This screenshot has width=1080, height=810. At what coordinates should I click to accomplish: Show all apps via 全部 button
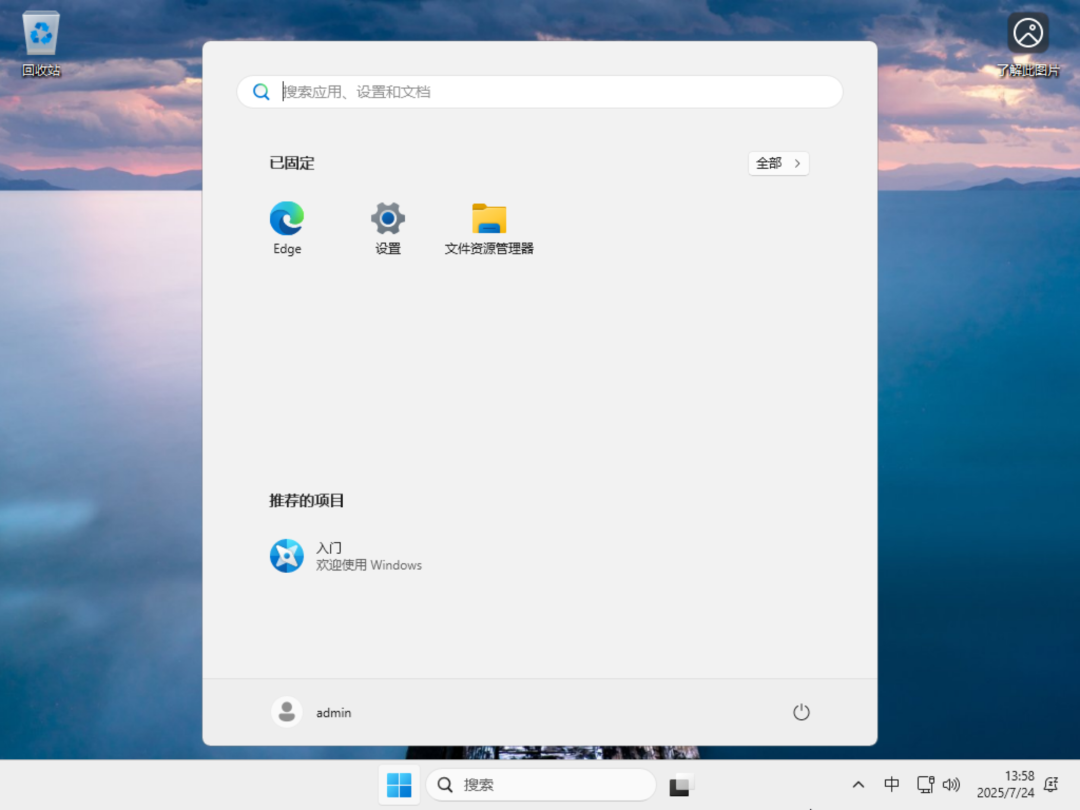click(x=778, y=163)
